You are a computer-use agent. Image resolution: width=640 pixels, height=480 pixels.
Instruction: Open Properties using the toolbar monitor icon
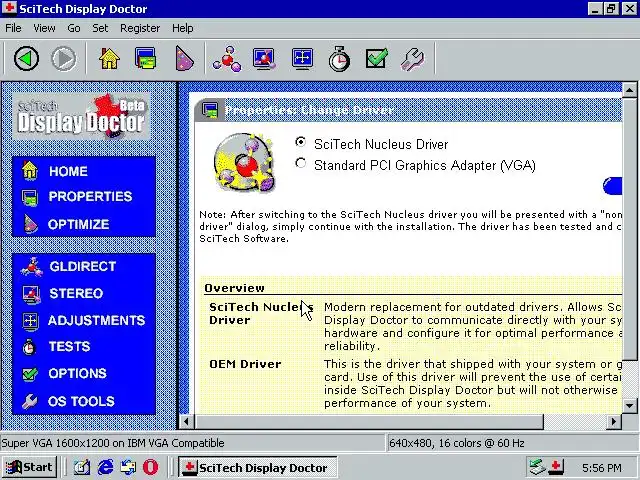pyautogui.click(x=146, y=58)
